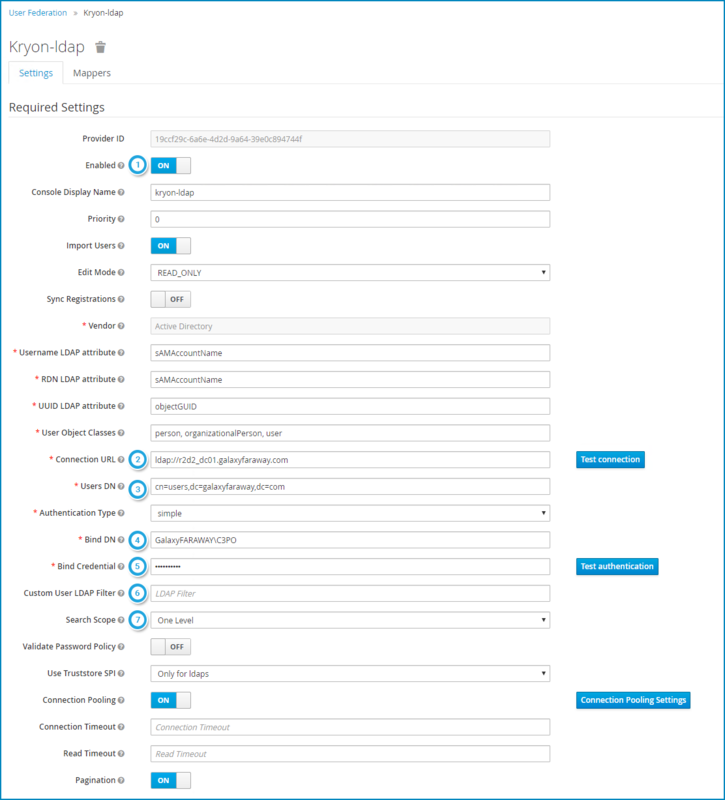Turn off the Import Users switch
Image resolution: width=725 pixels, height=800 pixels.
(170, 245)
